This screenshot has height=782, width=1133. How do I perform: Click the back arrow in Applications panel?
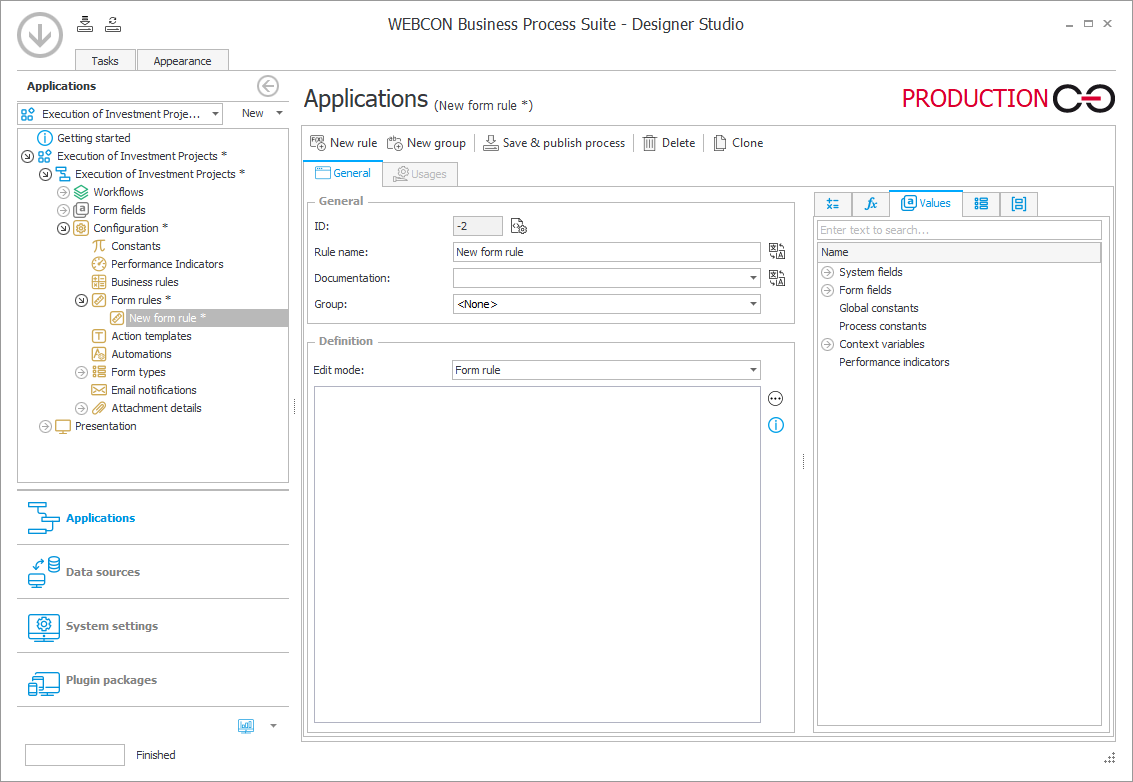pyautogui.click(x=267, y=86)
